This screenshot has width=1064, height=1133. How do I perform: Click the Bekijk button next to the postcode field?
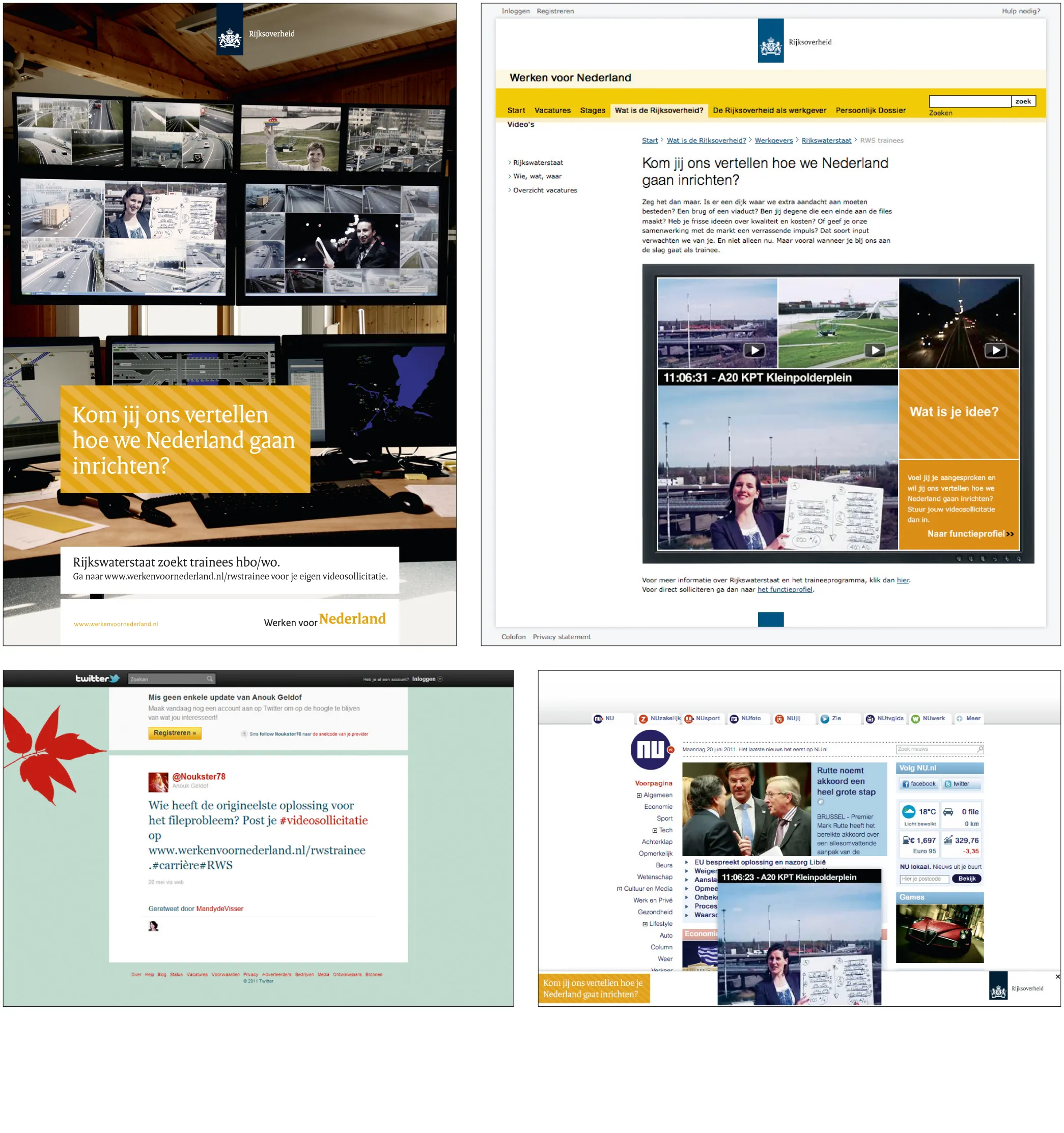[x=967, y=879]
